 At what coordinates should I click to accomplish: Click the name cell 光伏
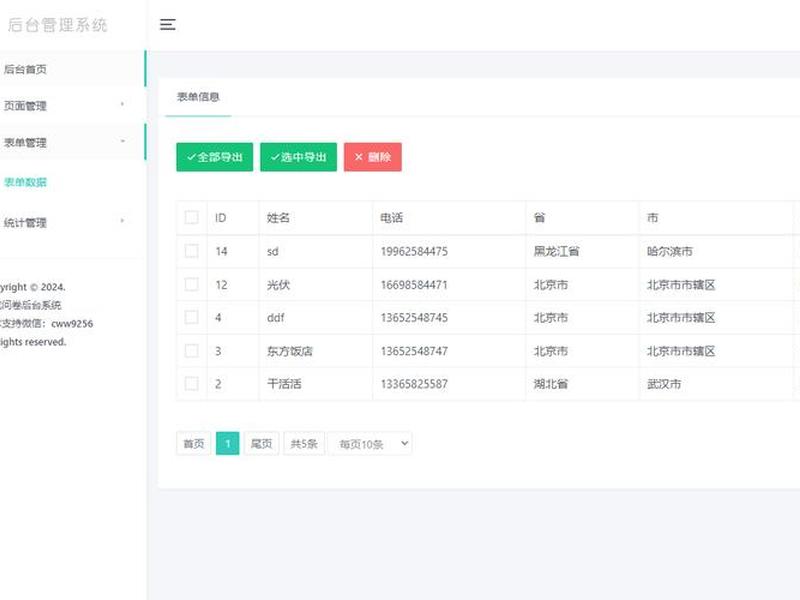(x=278, y=285)
